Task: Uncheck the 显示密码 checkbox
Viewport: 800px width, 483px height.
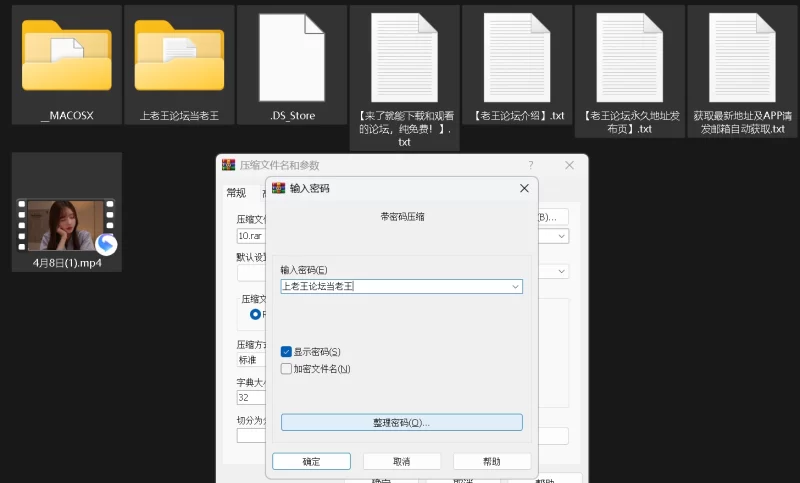Action: pyautogui.click(x=287, y=352)
